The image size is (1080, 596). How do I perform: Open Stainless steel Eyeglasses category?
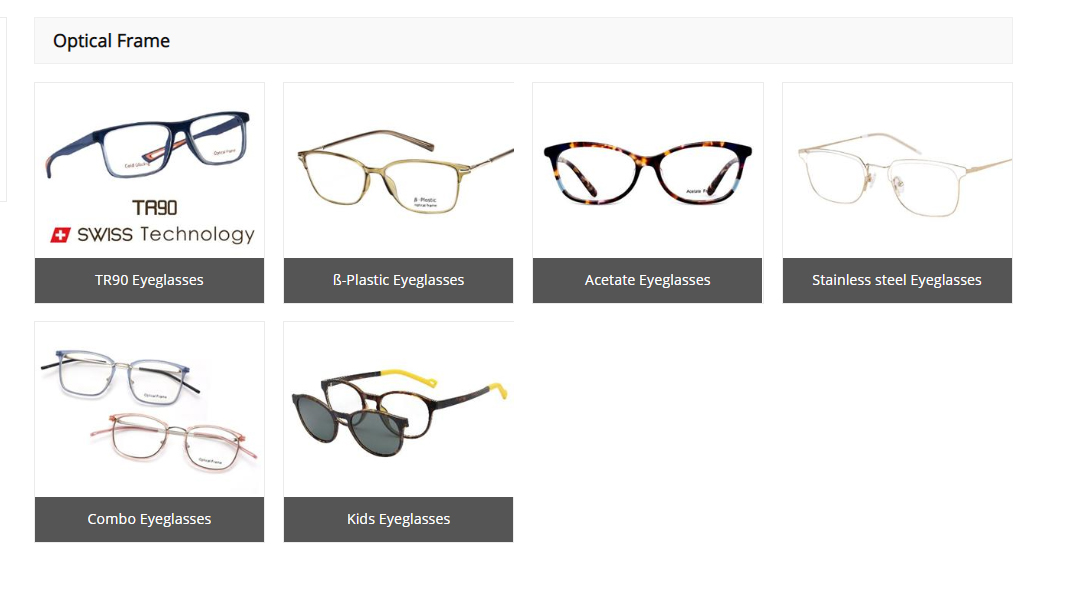[x=897, y=280]
